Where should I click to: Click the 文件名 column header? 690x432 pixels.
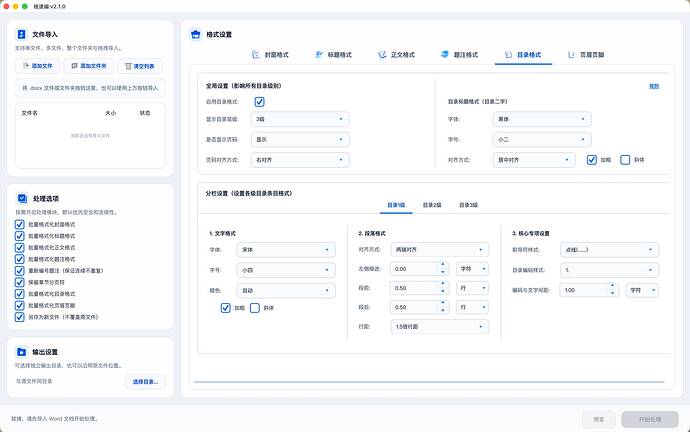click(29, 113)
